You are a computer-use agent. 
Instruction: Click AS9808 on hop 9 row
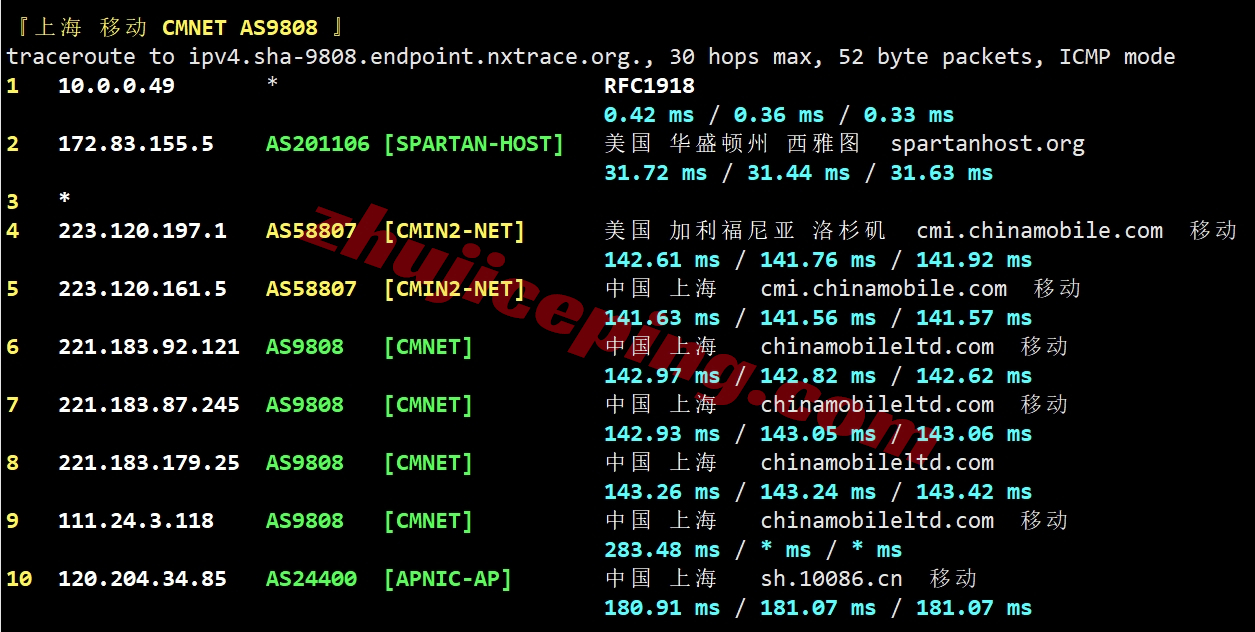[x=305, y=521]
